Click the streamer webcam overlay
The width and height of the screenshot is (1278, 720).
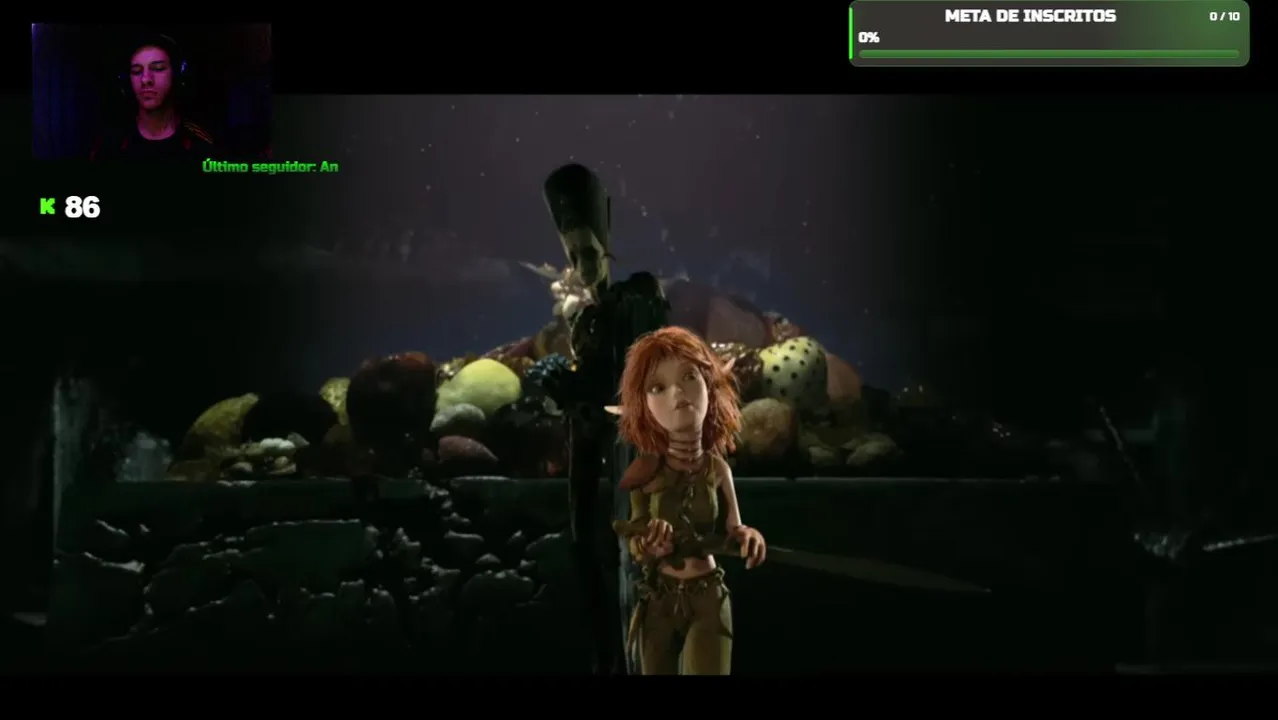click(x=151, y=91)
